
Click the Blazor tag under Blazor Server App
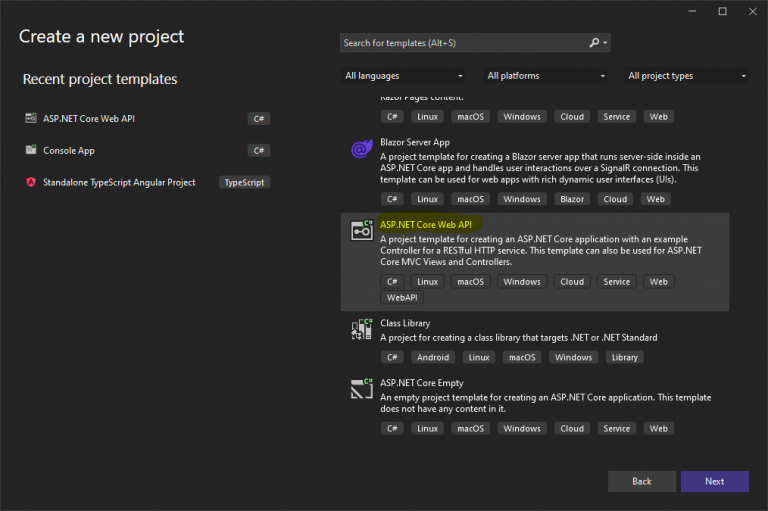572,199
